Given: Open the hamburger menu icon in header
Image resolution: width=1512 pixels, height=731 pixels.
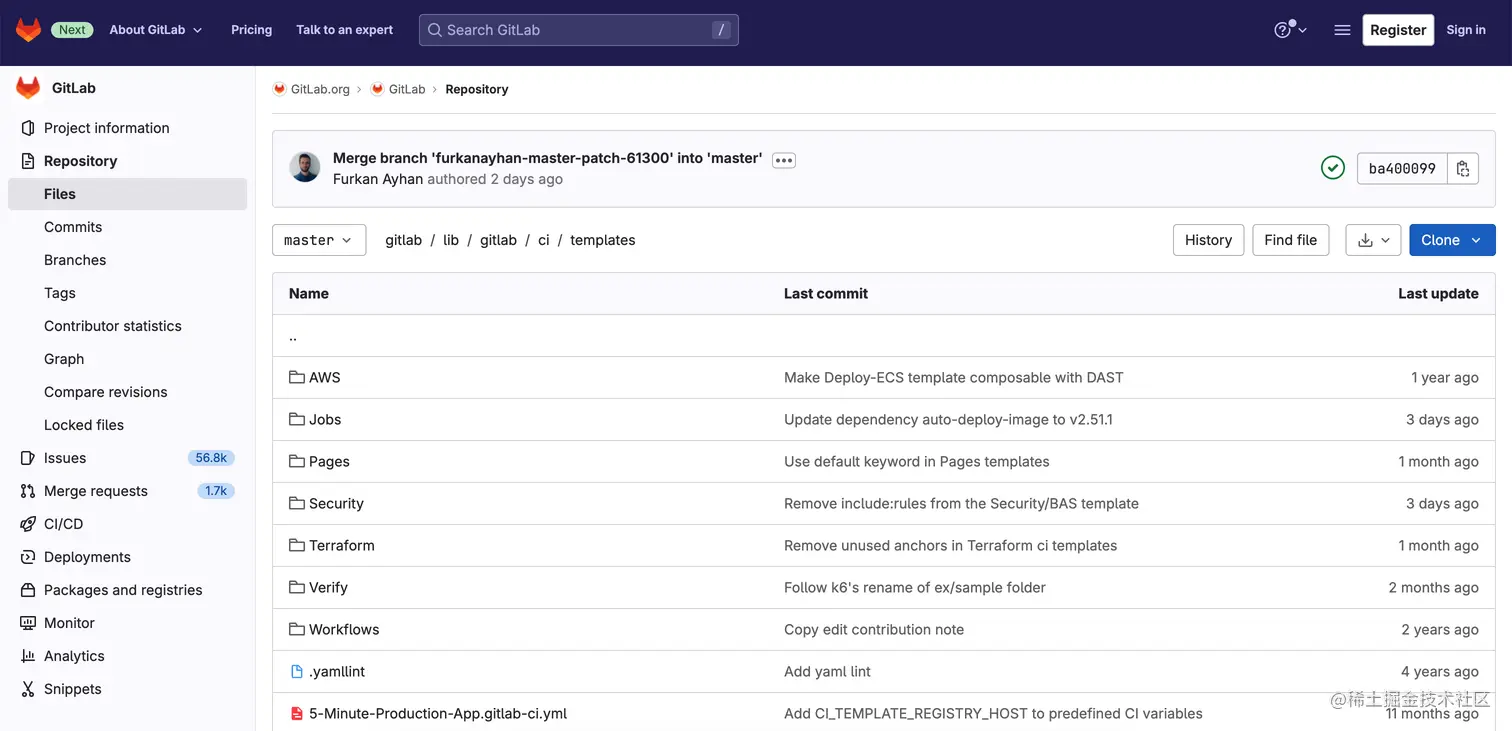Looking at the screenshot, I should (x=1342, y=30).
